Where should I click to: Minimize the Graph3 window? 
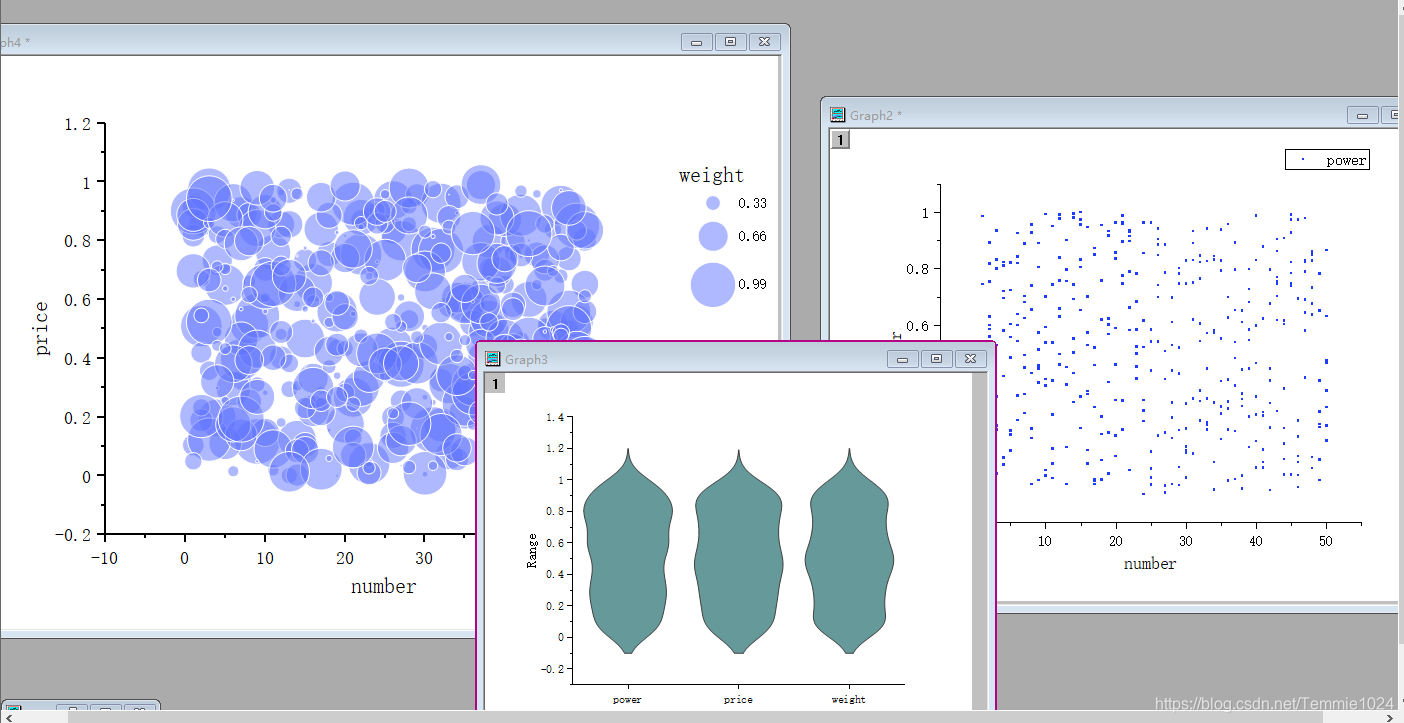click(903, 359)
